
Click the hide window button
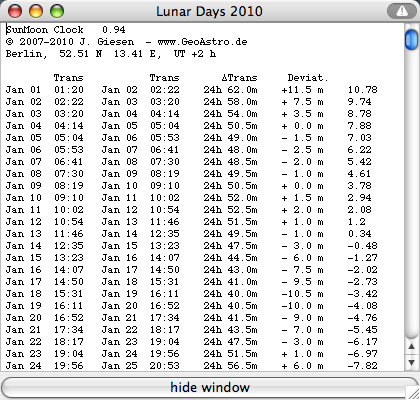tap(210, 387)
